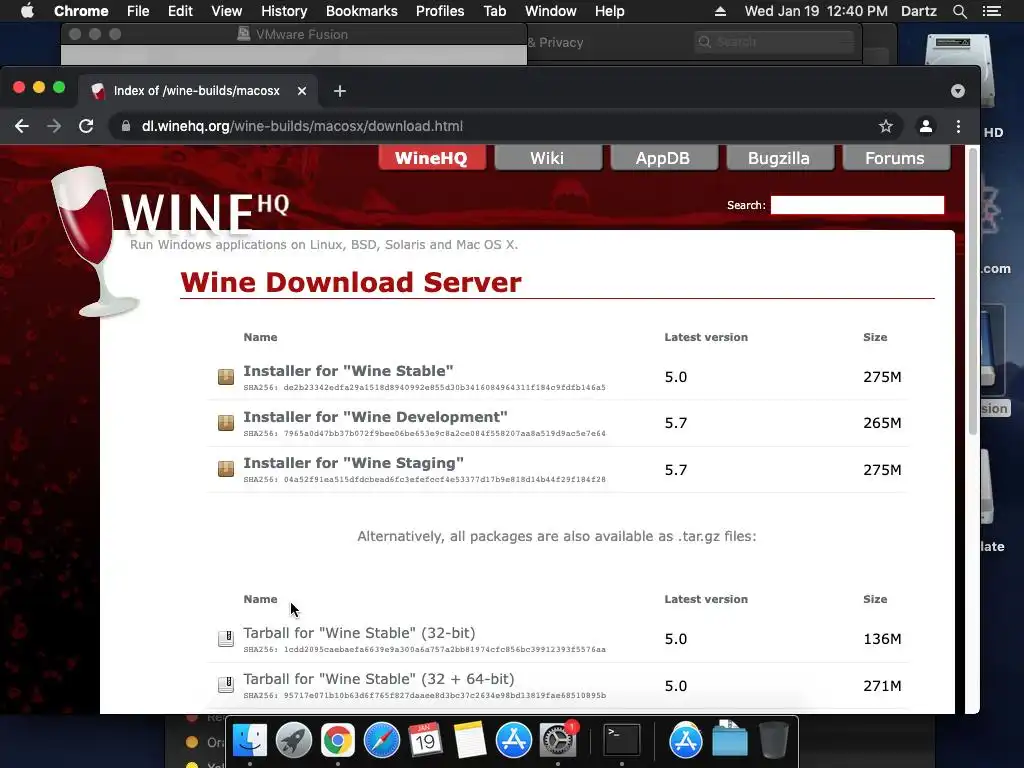
Task: Open Launchpad from the Dock
Action: pos(293,740)
